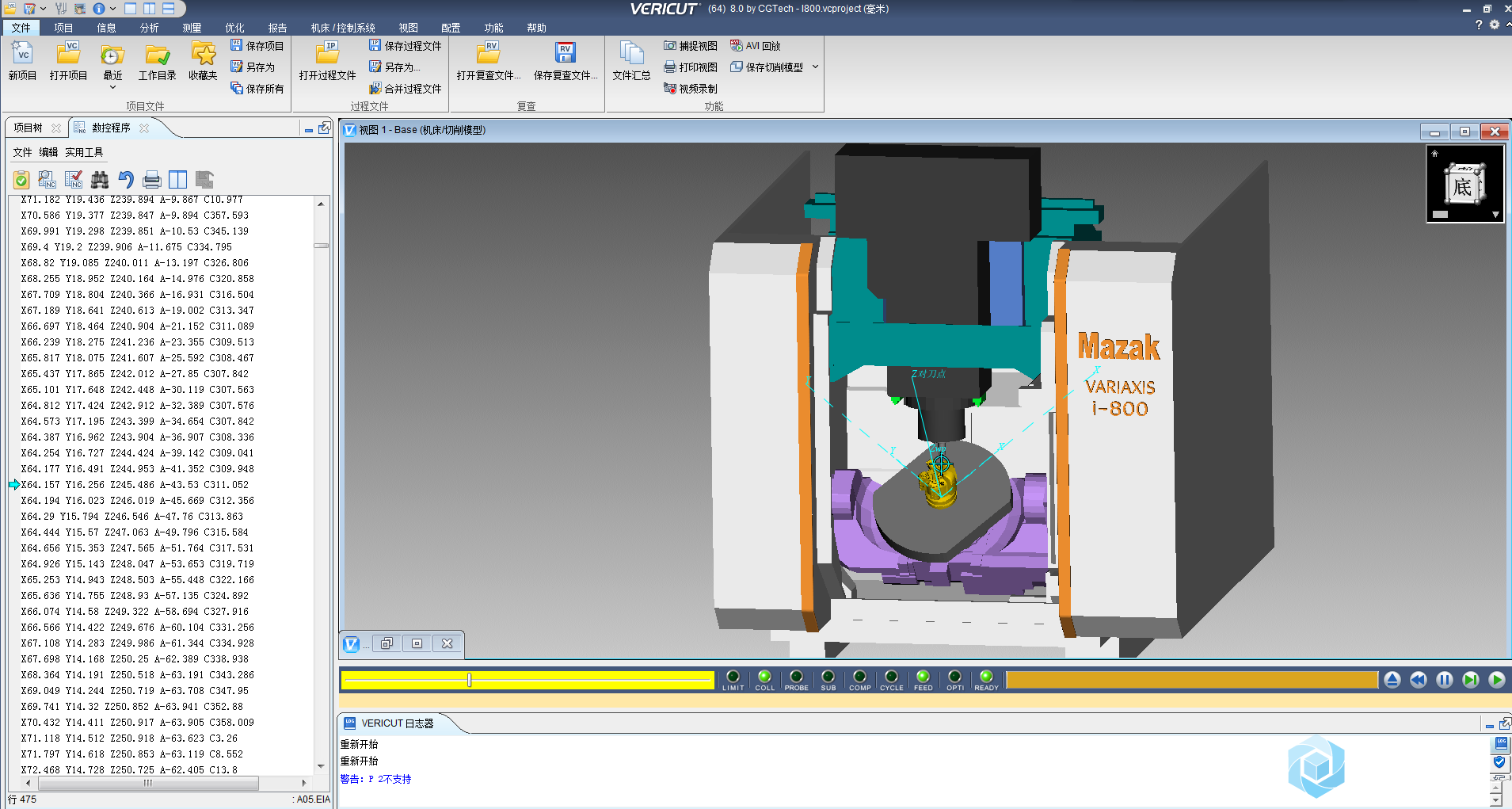Switch to the 项目树 panel tab

click(x=28, y=128)
